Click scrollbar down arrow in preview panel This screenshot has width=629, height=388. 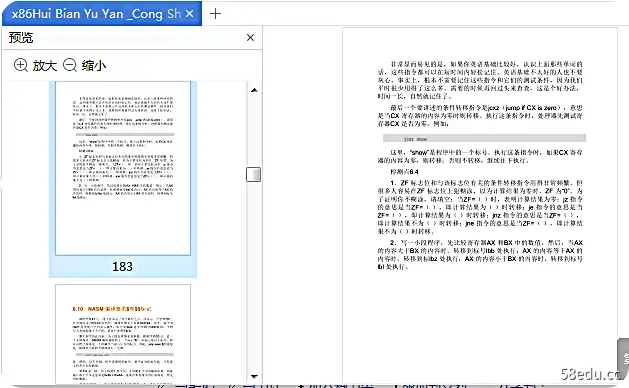click(254, 376)
